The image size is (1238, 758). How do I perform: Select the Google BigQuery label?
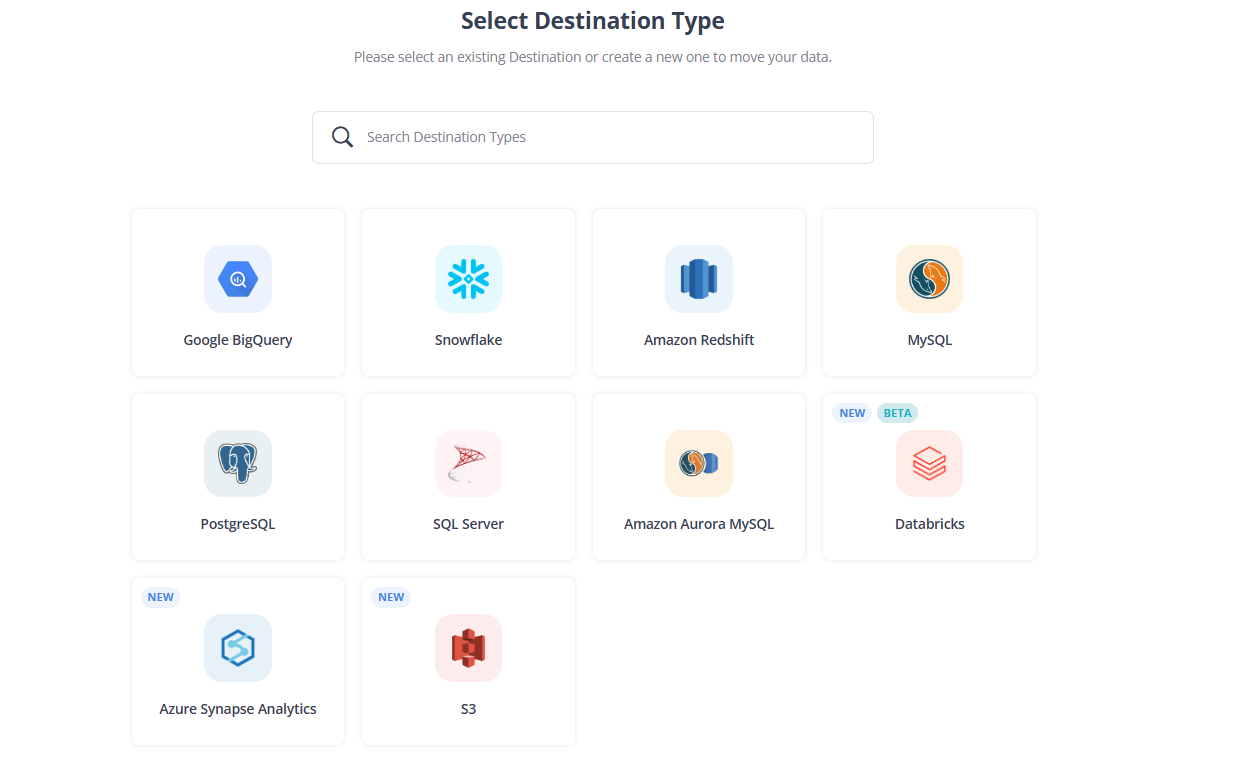pyautogui.click(x=238, y=340)
